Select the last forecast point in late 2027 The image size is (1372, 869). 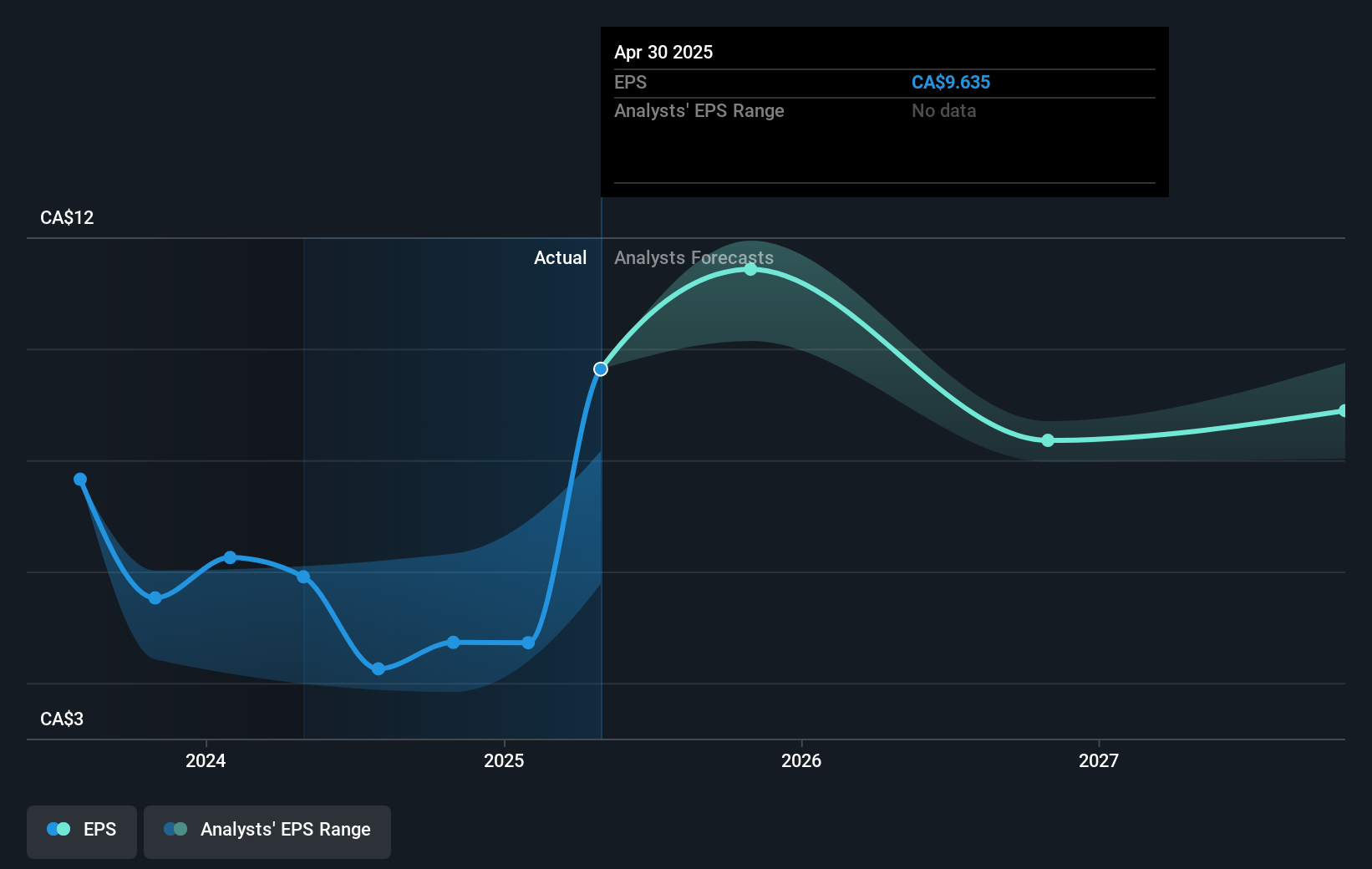pyautogui.click(x=1343, y=410)
